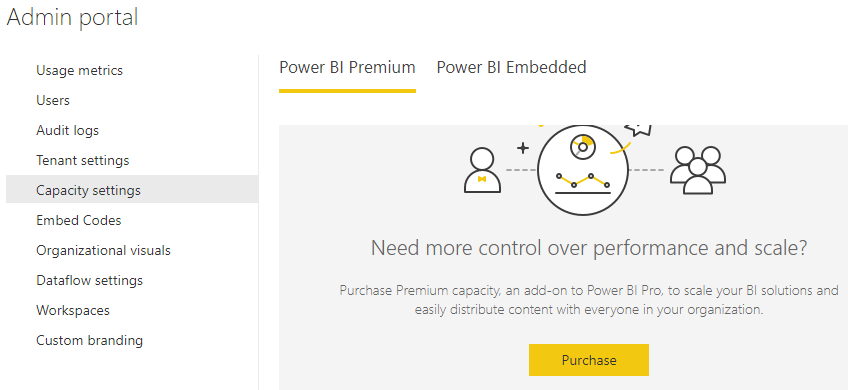Open Users admin section
The width and height of the screenshot is (848, 390).
[53, 101]
